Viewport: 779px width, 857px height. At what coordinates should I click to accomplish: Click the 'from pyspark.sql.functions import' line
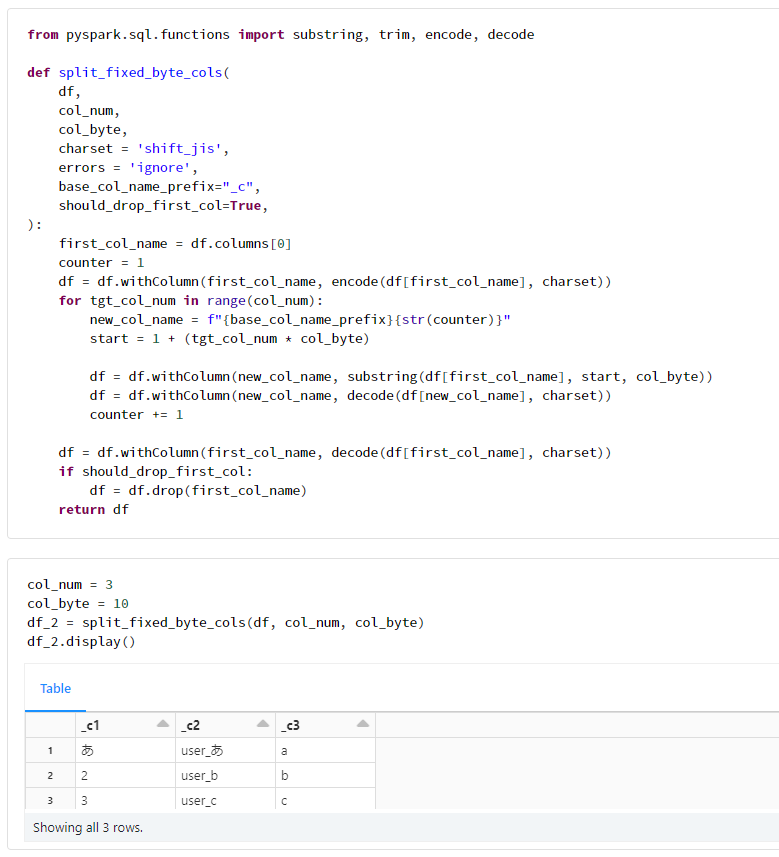click(x=280, y=34)
